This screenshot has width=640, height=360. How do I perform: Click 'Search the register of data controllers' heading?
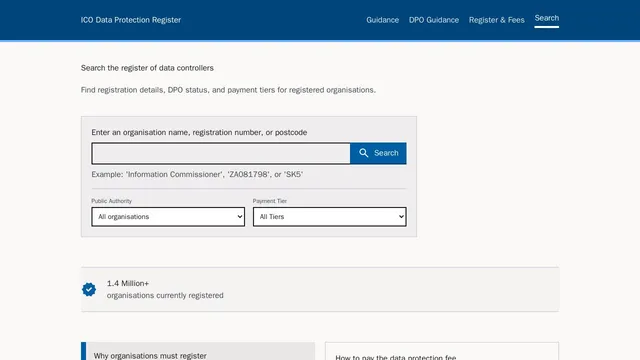(x=147, y=68)
